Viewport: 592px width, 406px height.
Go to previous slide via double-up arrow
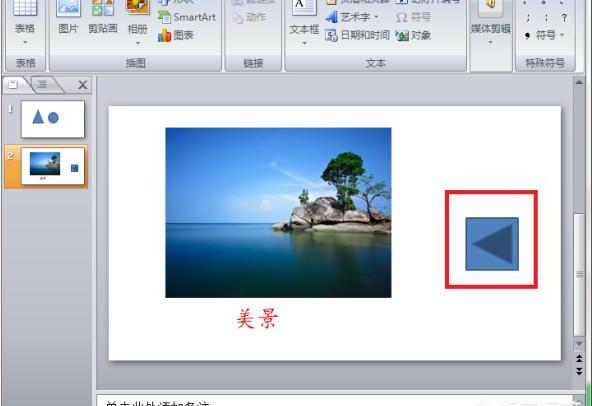[579, 358]
